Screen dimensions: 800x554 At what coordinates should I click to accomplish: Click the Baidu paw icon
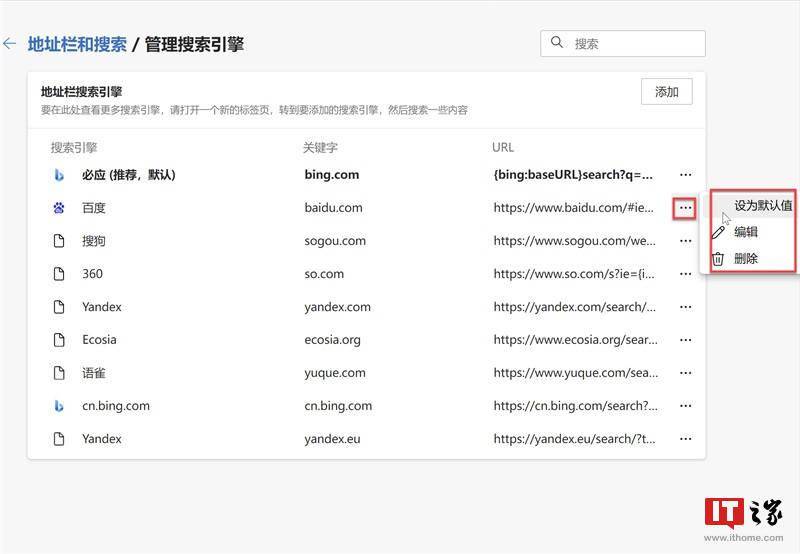pyautogui.click(x=59, y=208)
